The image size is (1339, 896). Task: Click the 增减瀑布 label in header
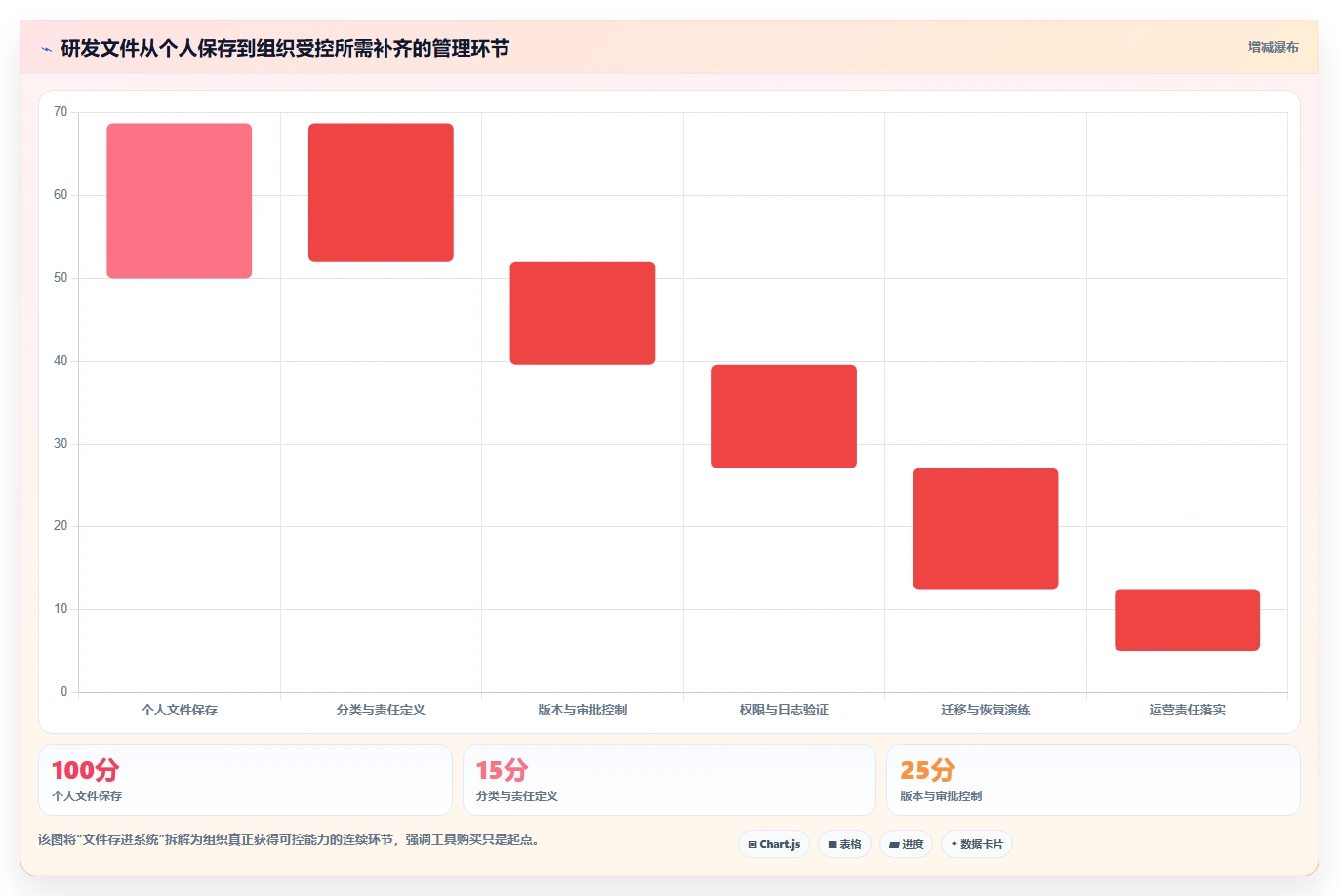click(x=1273, y=47)
